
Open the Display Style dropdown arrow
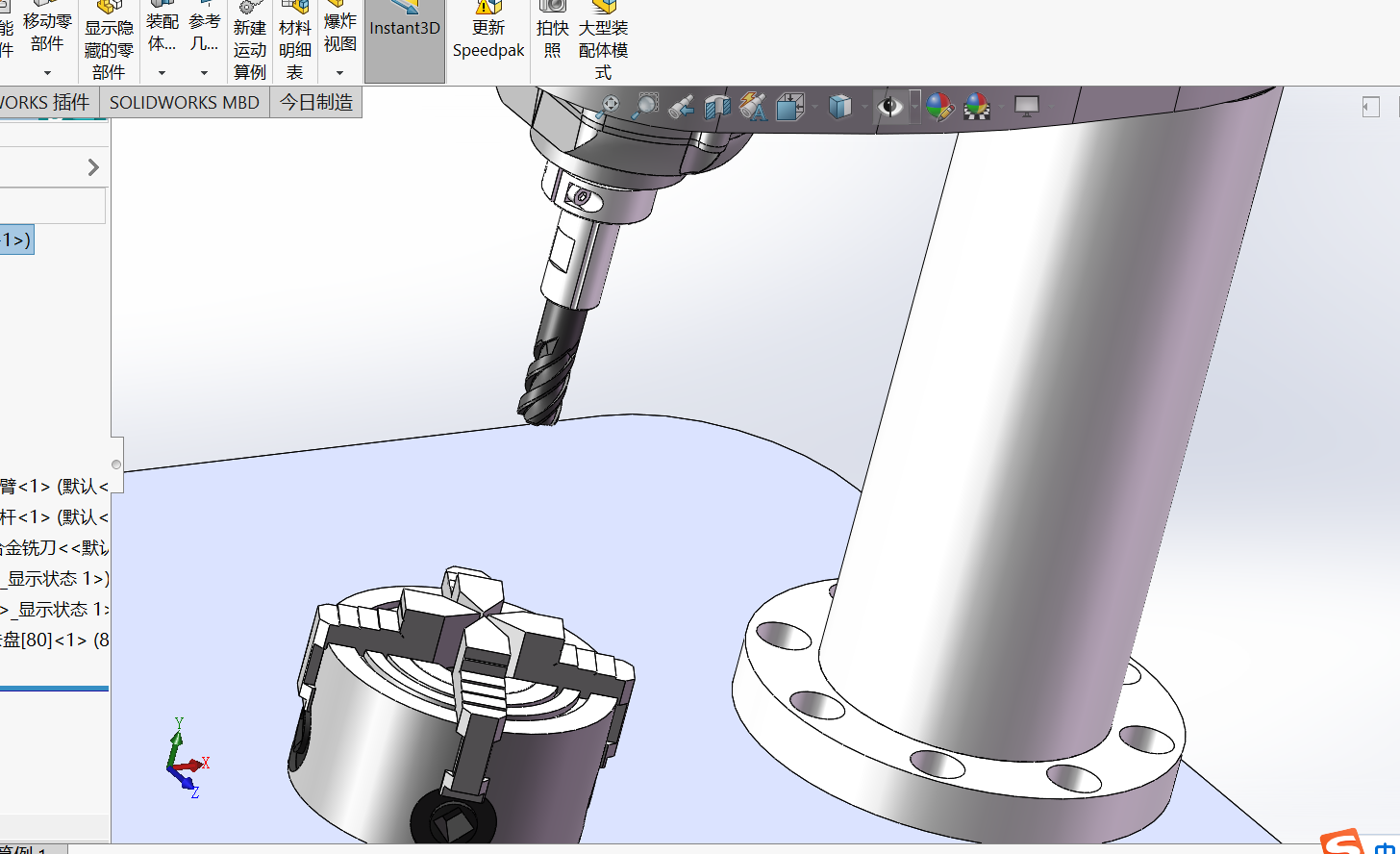(x=864, y=107)
